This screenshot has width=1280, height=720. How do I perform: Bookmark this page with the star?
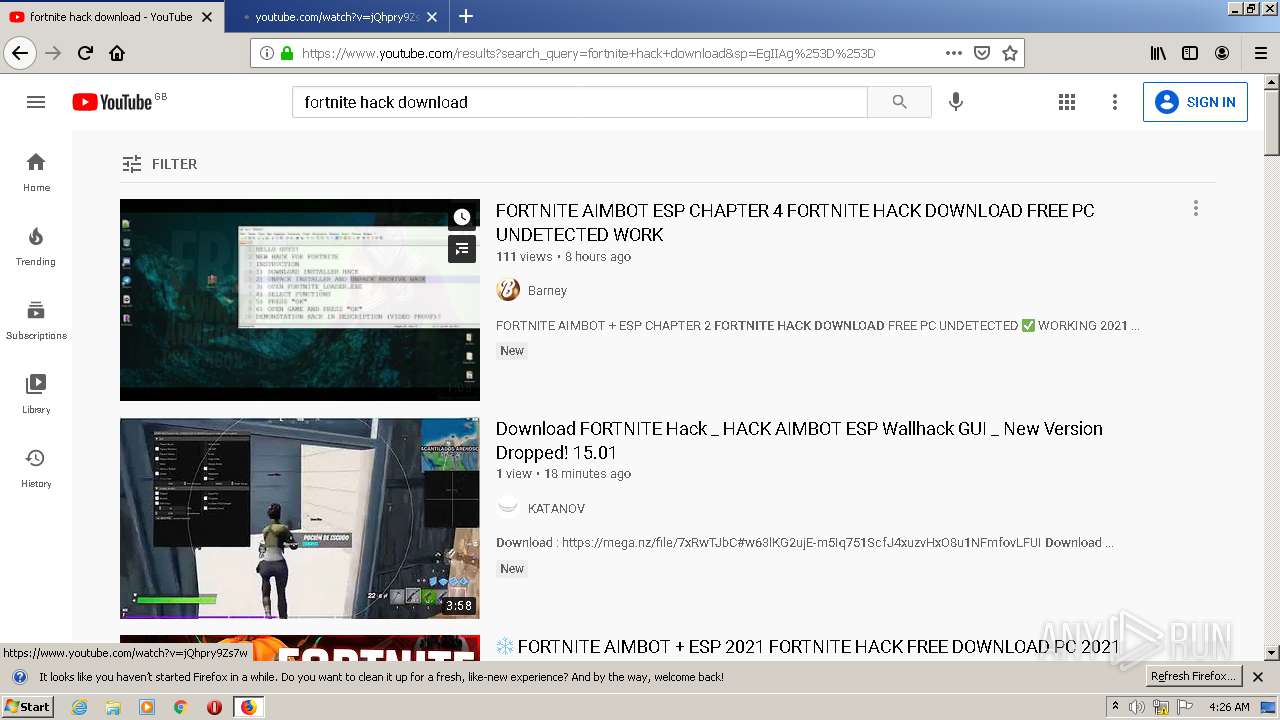click(1010, 53)
